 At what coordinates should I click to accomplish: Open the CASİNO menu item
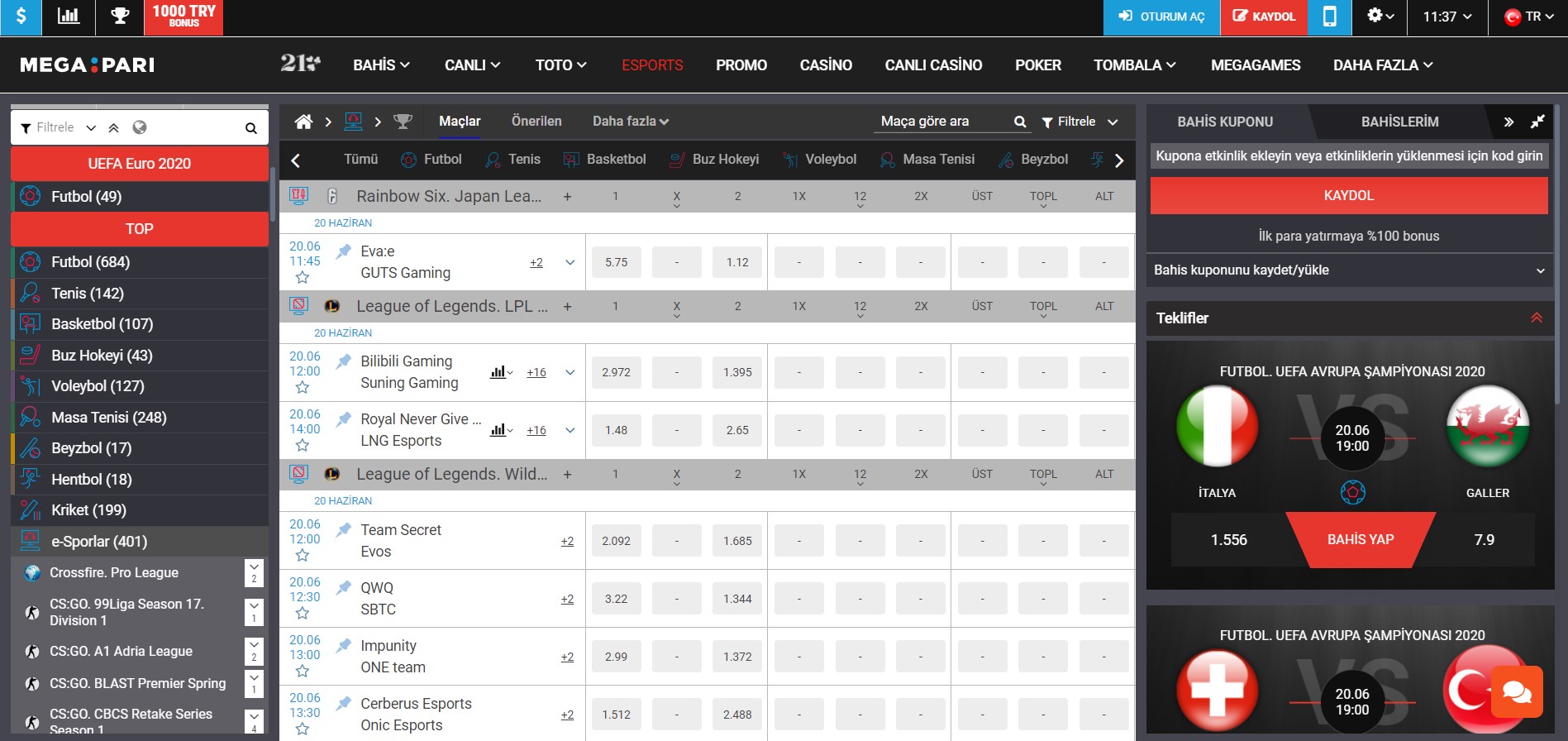tap(826, 65)
